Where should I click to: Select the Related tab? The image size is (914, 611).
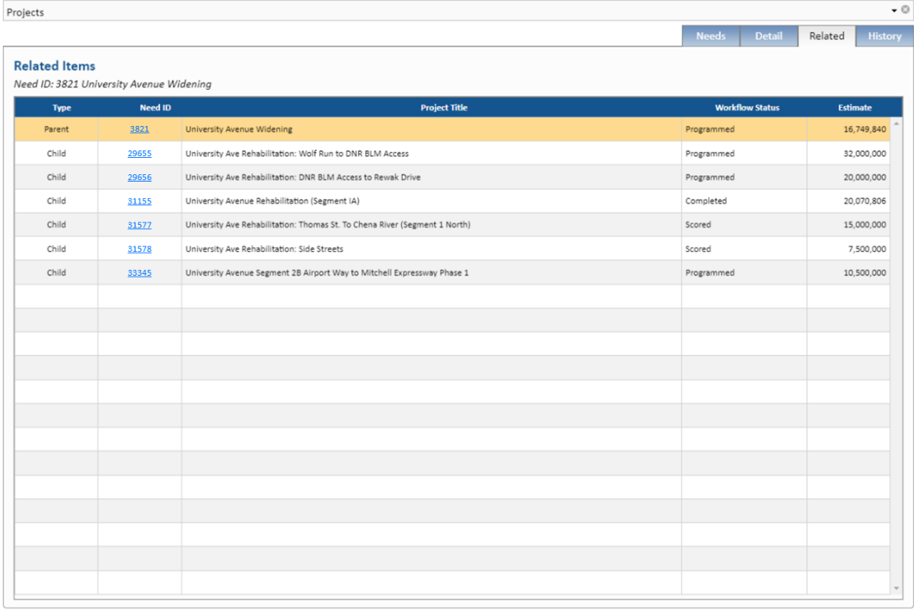[827, 36]
